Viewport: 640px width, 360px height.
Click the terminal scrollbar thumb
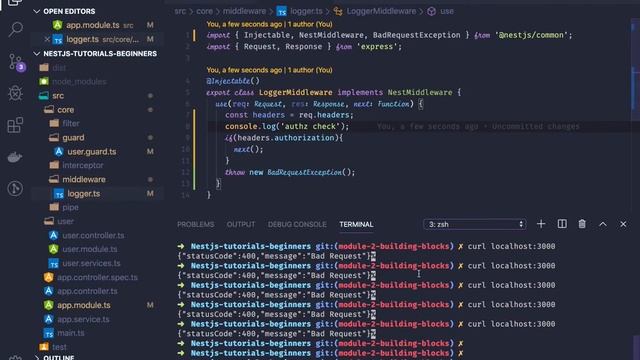click(636, 347)
